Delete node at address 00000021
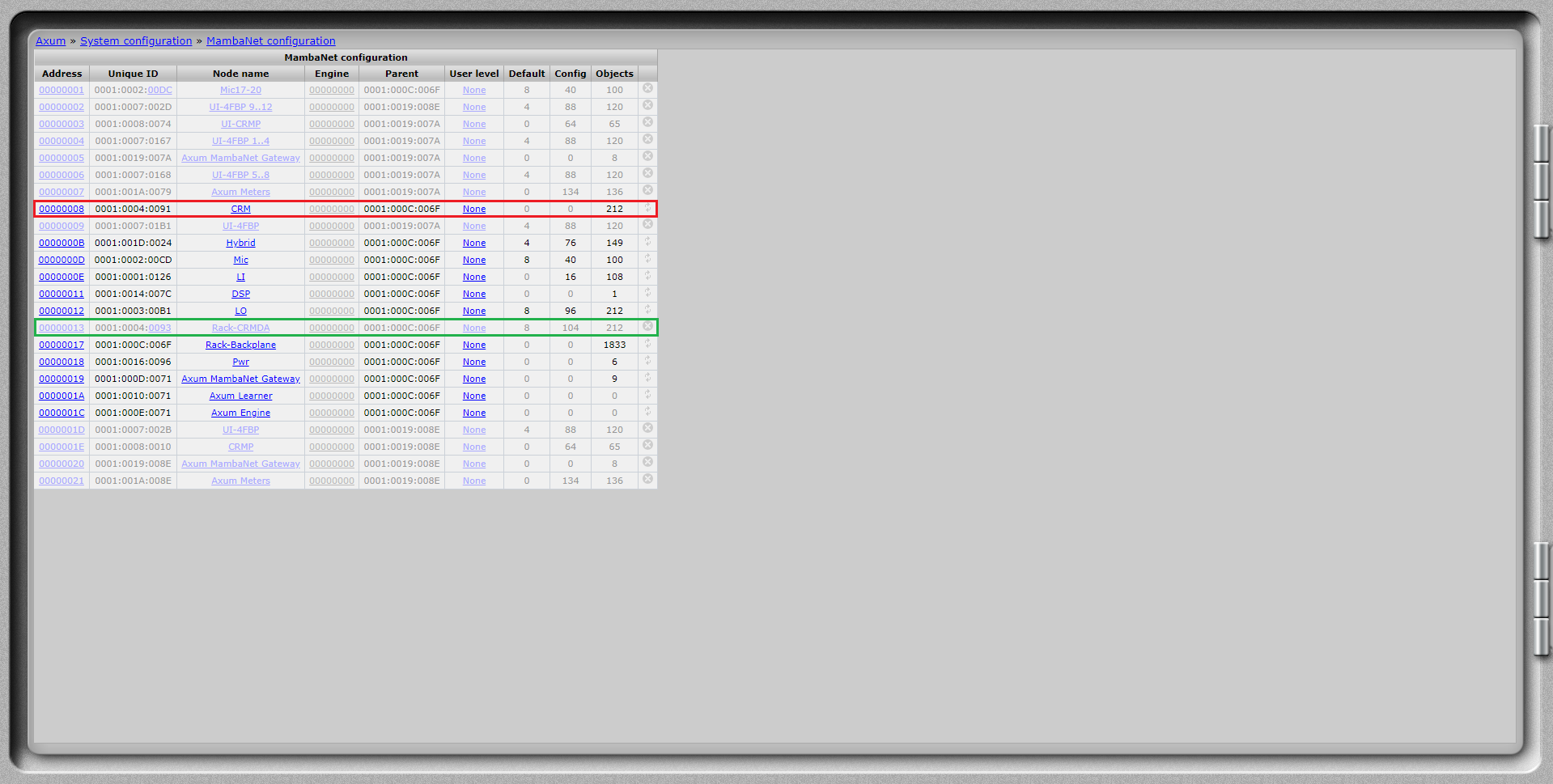This screenshot has width=1553, height=784. 647,480
